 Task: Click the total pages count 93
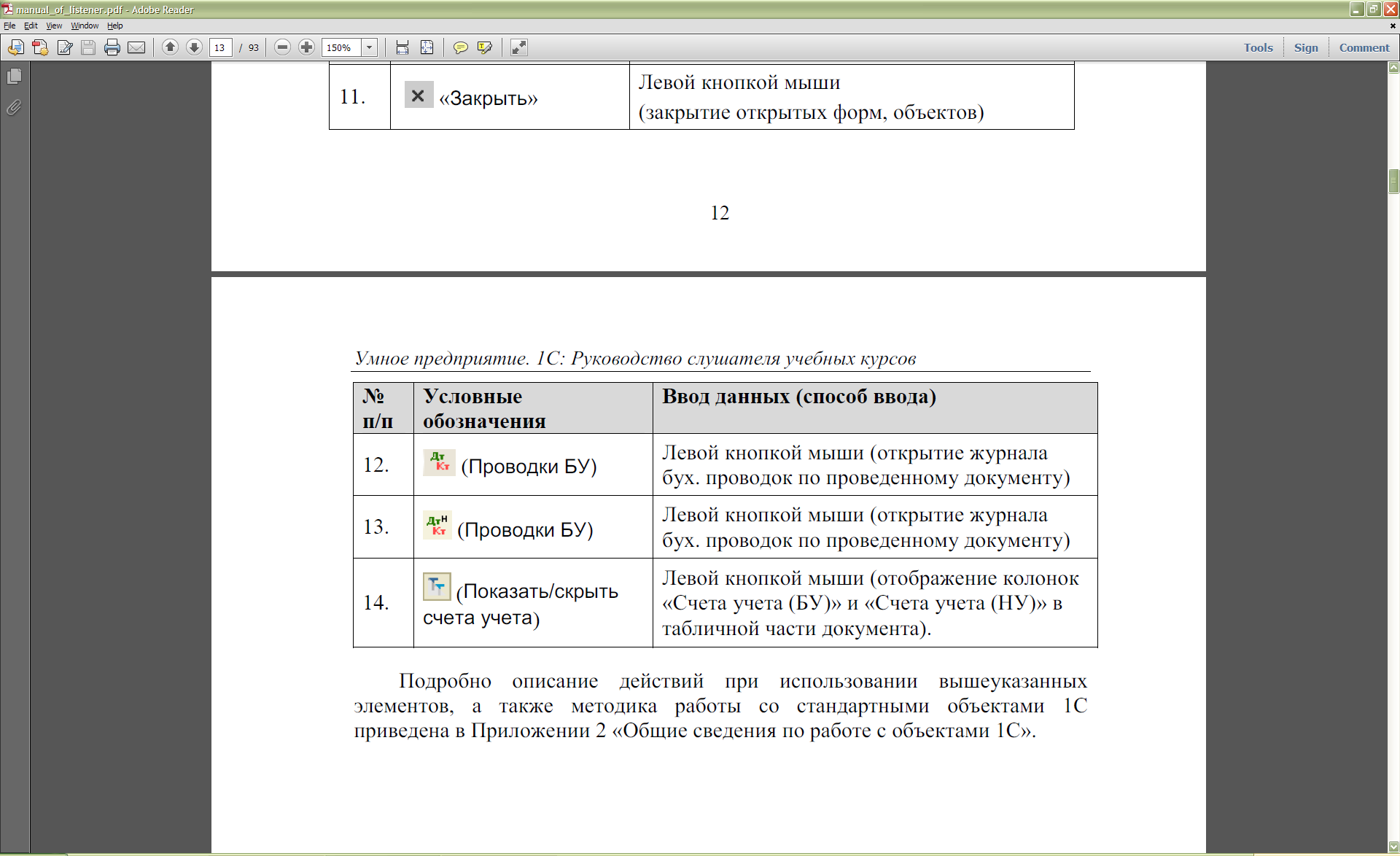[254, 47]
